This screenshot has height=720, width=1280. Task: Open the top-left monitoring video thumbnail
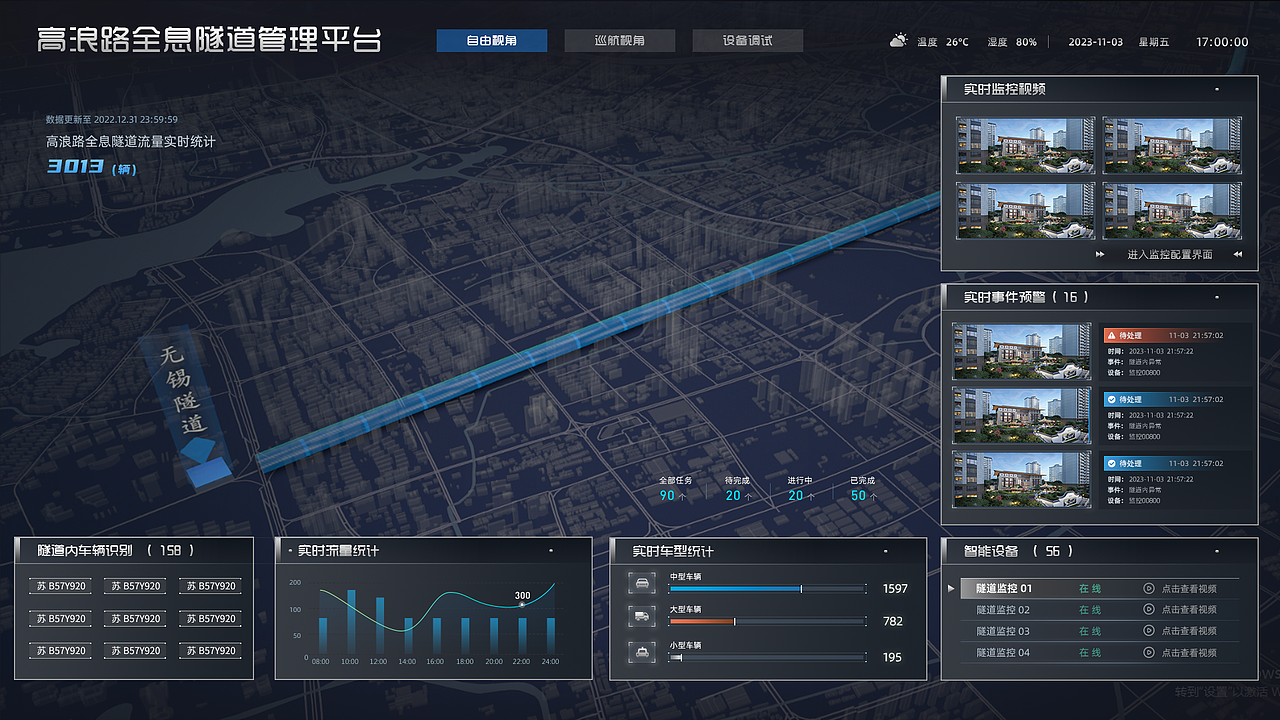[x=1024, y=146]
